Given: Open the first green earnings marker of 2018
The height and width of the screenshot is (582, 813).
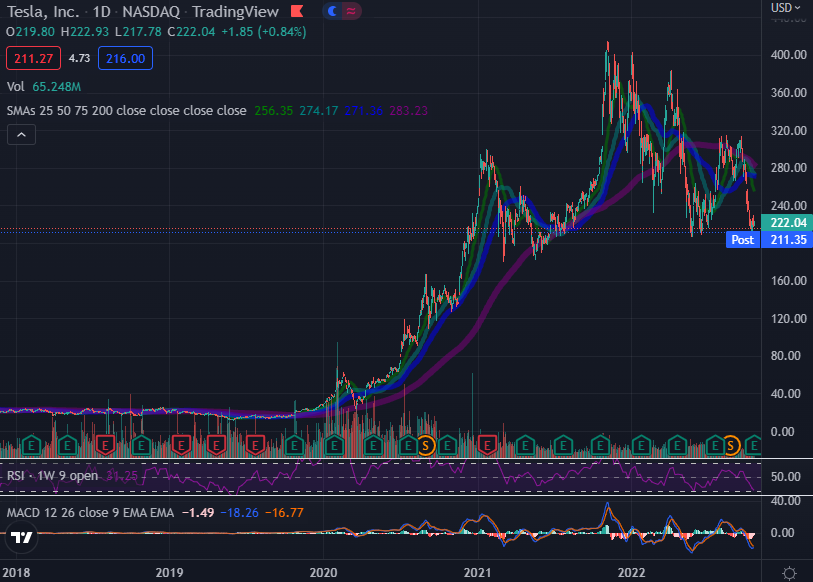Looking at the screenshot, I should coord(31,445).
